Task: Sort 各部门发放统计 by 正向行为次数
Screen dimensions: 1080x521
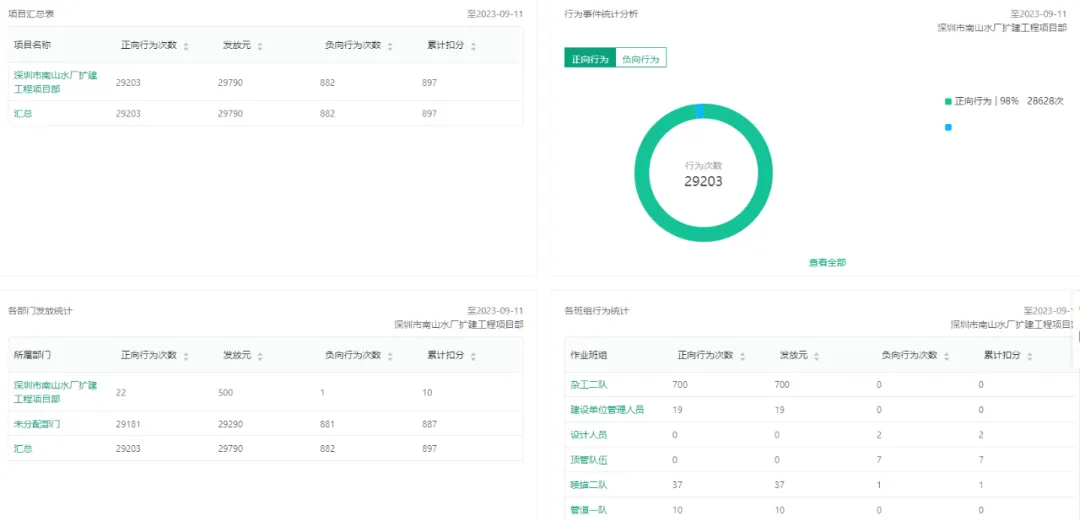Action: (186, 356)
